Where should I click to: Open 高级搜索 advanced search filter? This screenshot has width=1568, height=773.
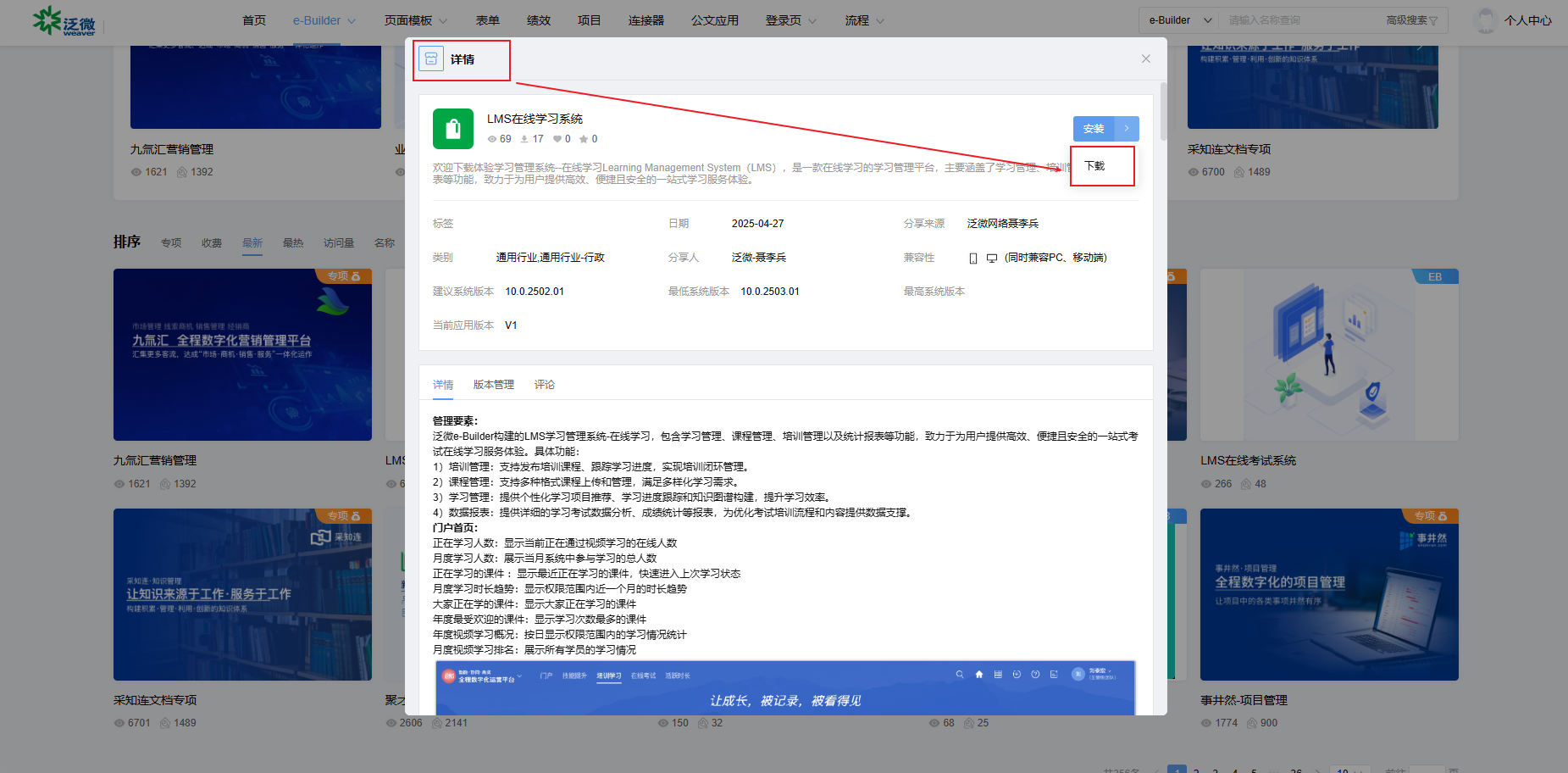[1412, 20]
